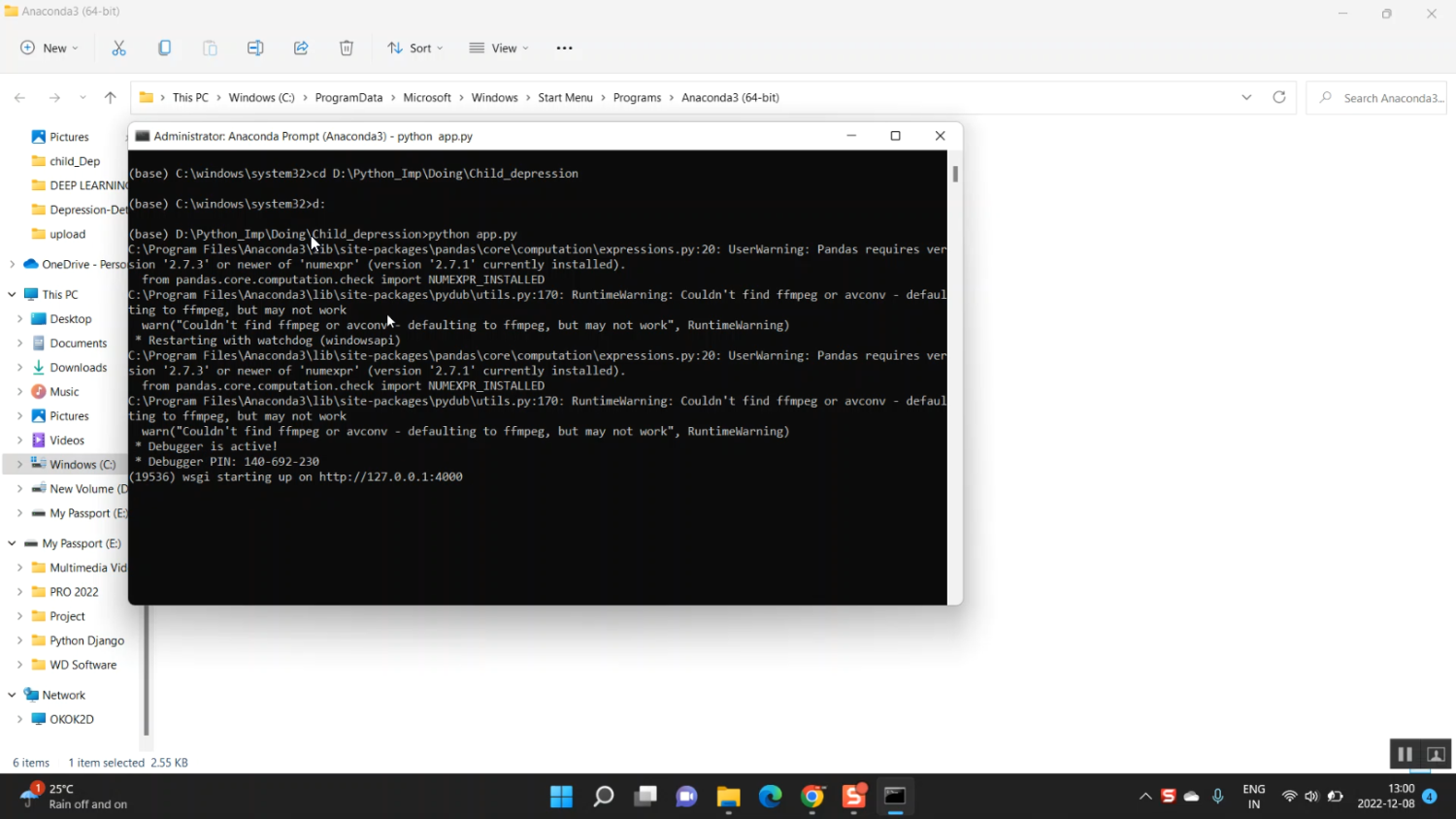Open Google Chrome from the taskbar
Screen dimensions: 1456x819
812,797
